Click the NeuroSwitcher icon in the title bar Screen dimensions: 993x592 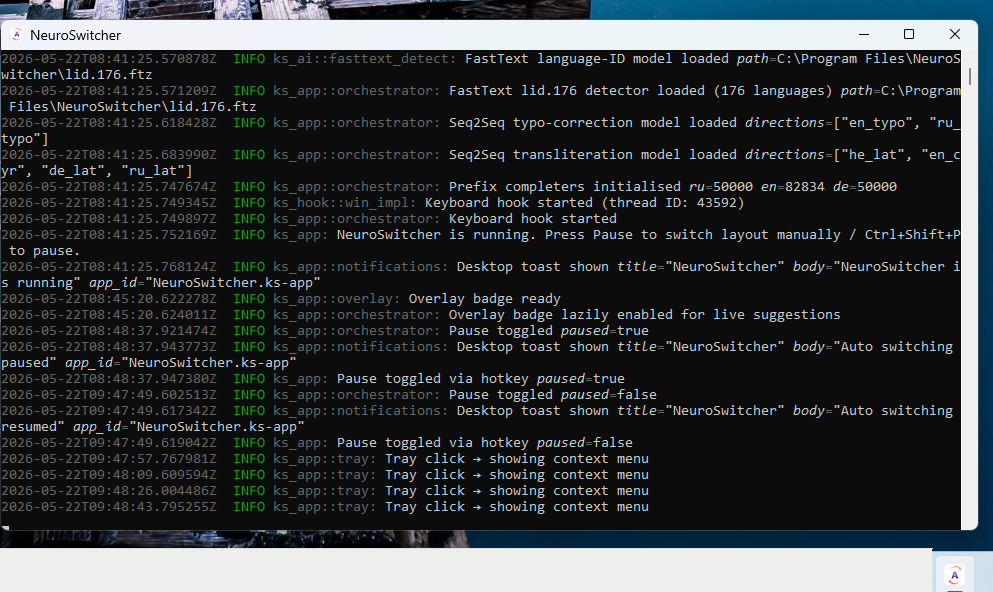(16, 35)
